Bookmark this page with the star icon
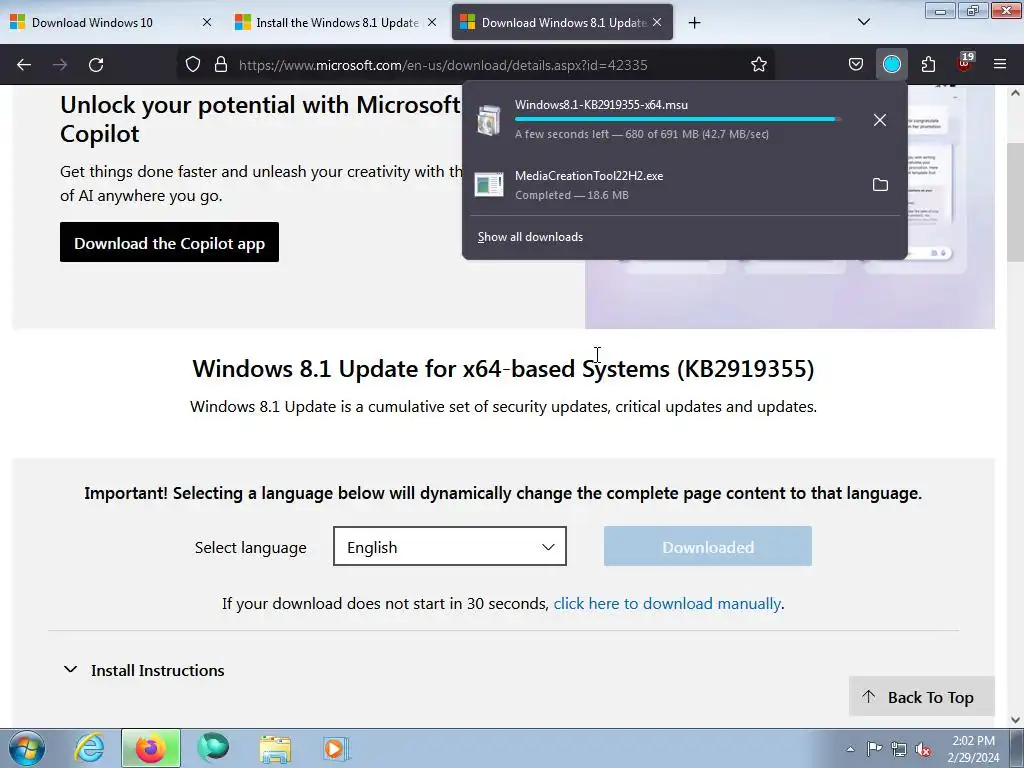This screenshot has width=1024, height=768. pyautogui.click(x=758, y=65)
